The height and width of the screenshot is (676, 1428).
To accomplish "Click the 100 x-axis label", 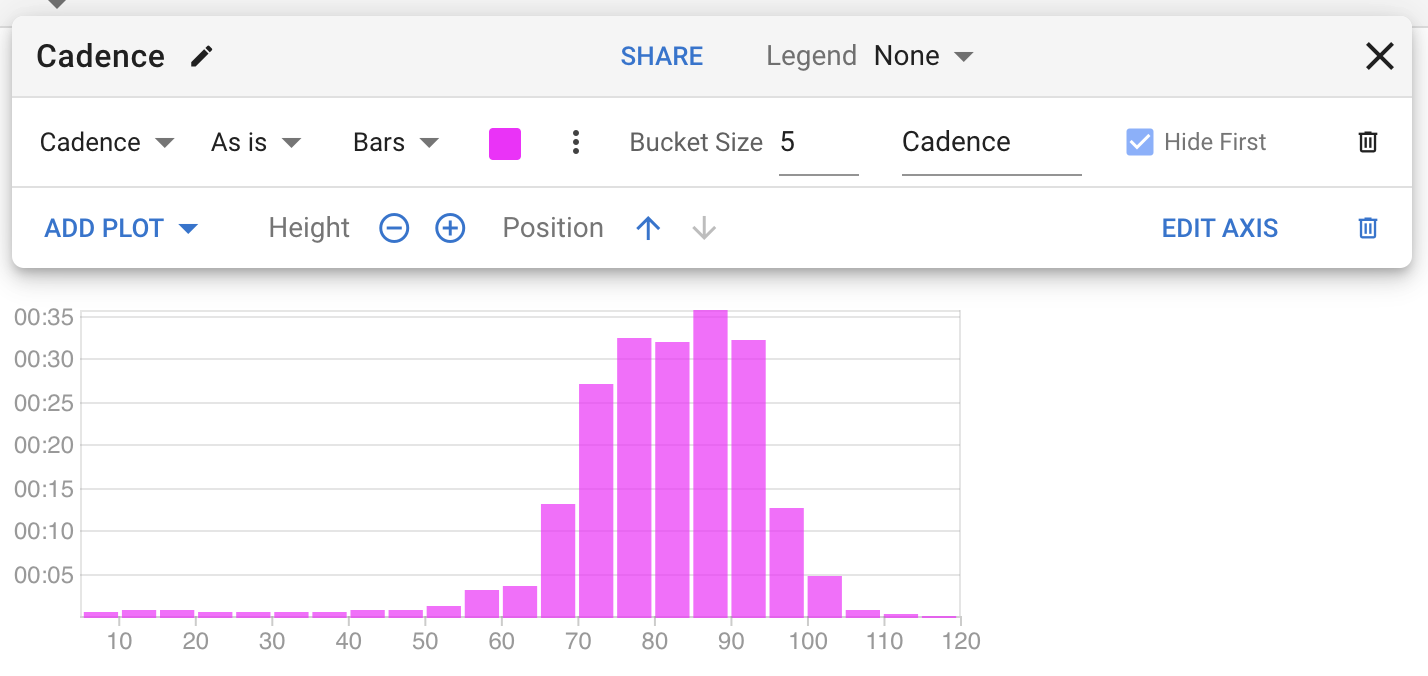I will [808, 641].
